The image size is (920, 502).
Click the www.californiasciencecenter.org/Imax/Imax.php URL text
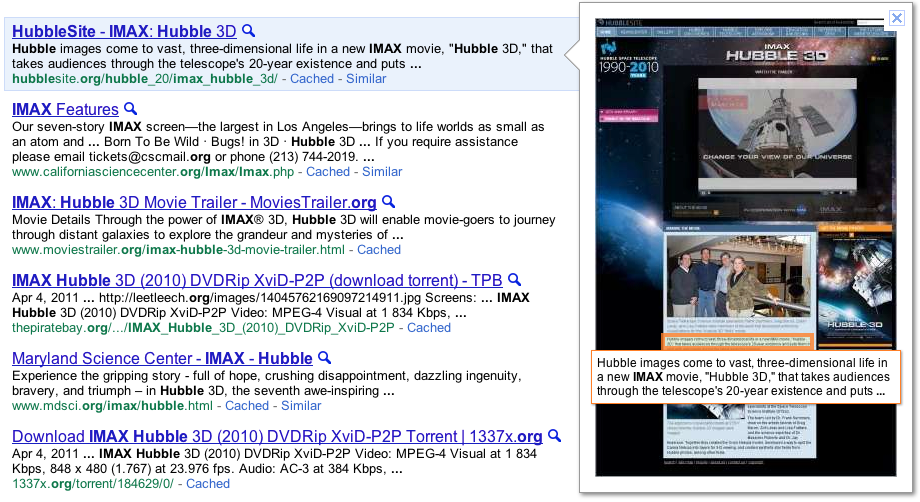click(x=153, y=172)
